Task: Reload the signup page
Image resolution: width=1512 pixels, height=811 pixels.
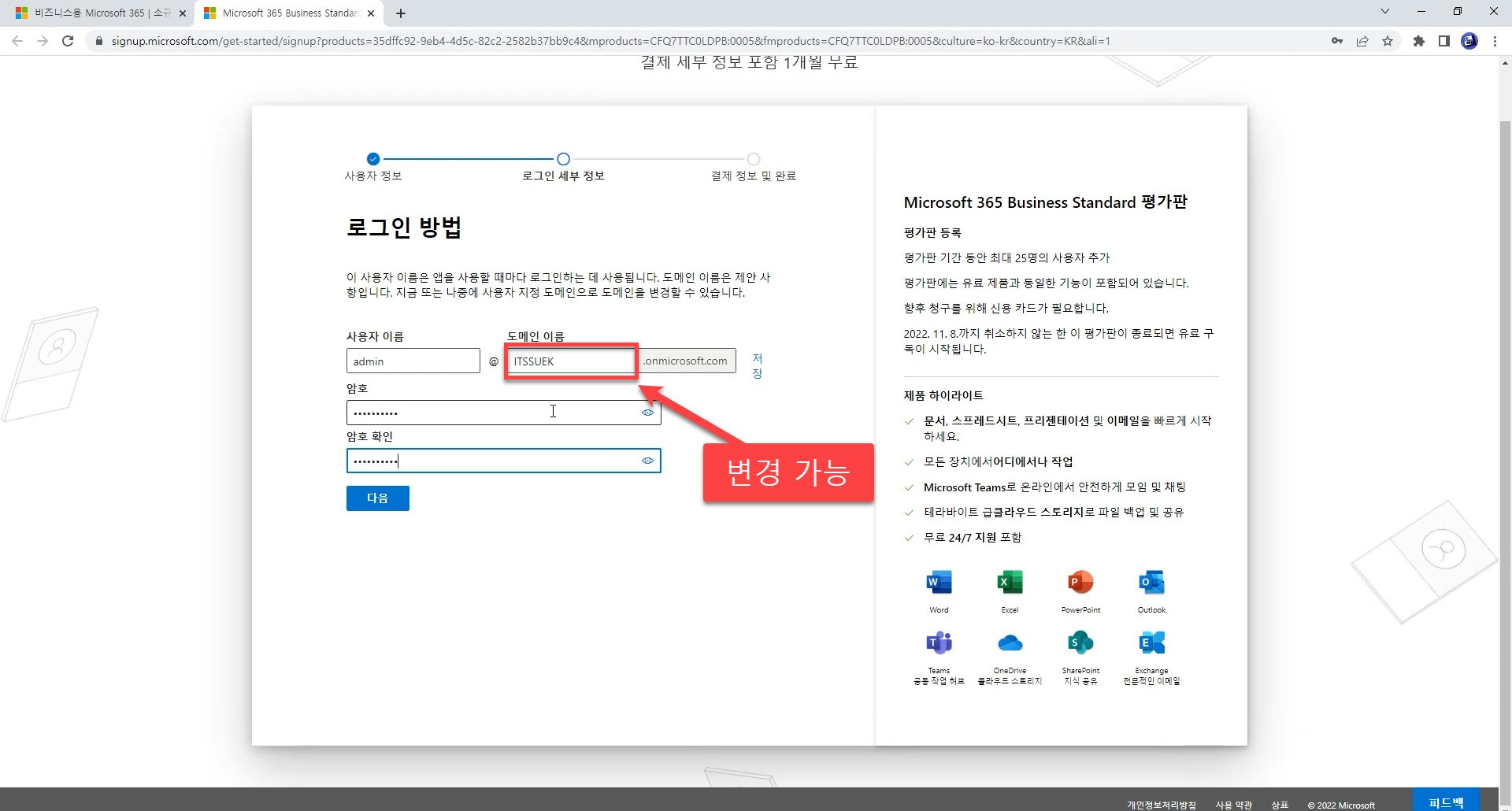Action: [x=68, y=41]
